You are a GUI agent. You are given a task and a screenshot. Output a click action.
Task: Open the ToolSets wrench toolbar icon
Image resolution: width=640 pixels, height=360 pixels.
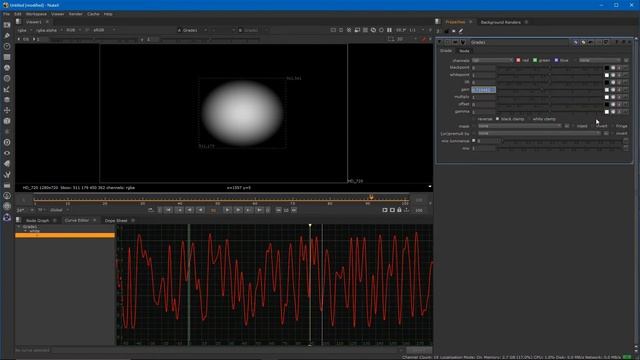[x=7, y=174]
